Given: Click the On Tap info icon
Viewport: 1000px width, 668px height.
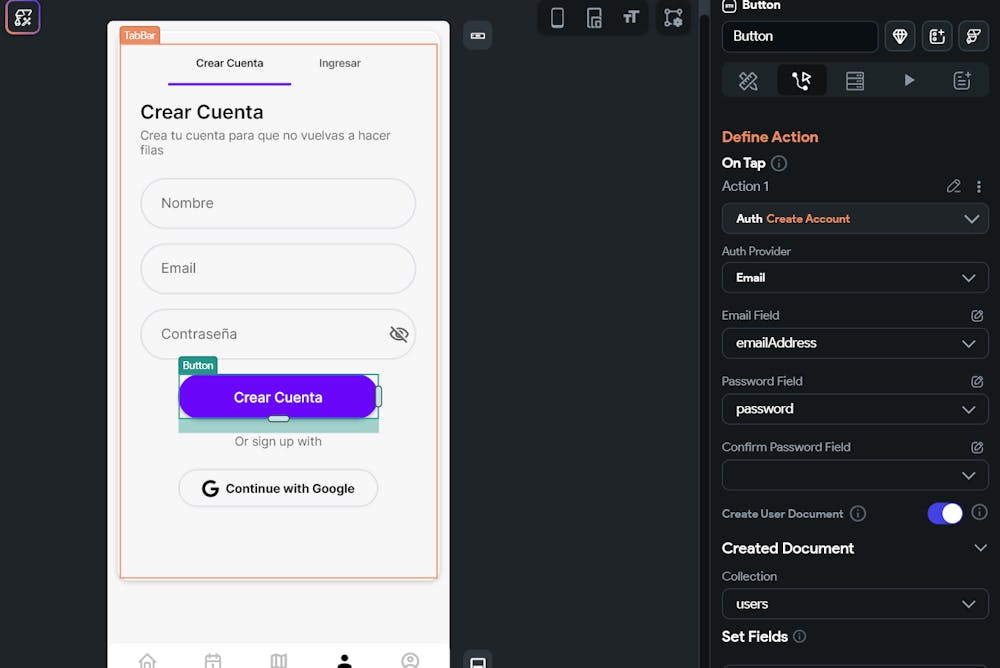Looking at the screenshot, I should [779, 163].
